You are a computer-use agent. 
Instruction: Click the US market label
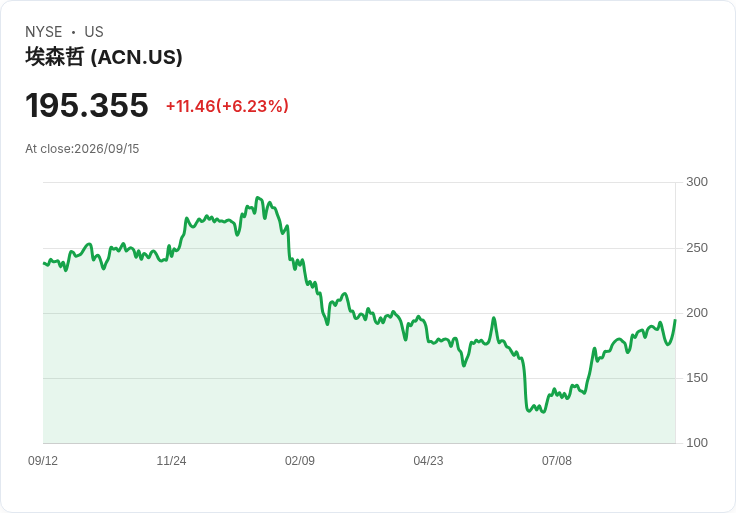point(94,32)
